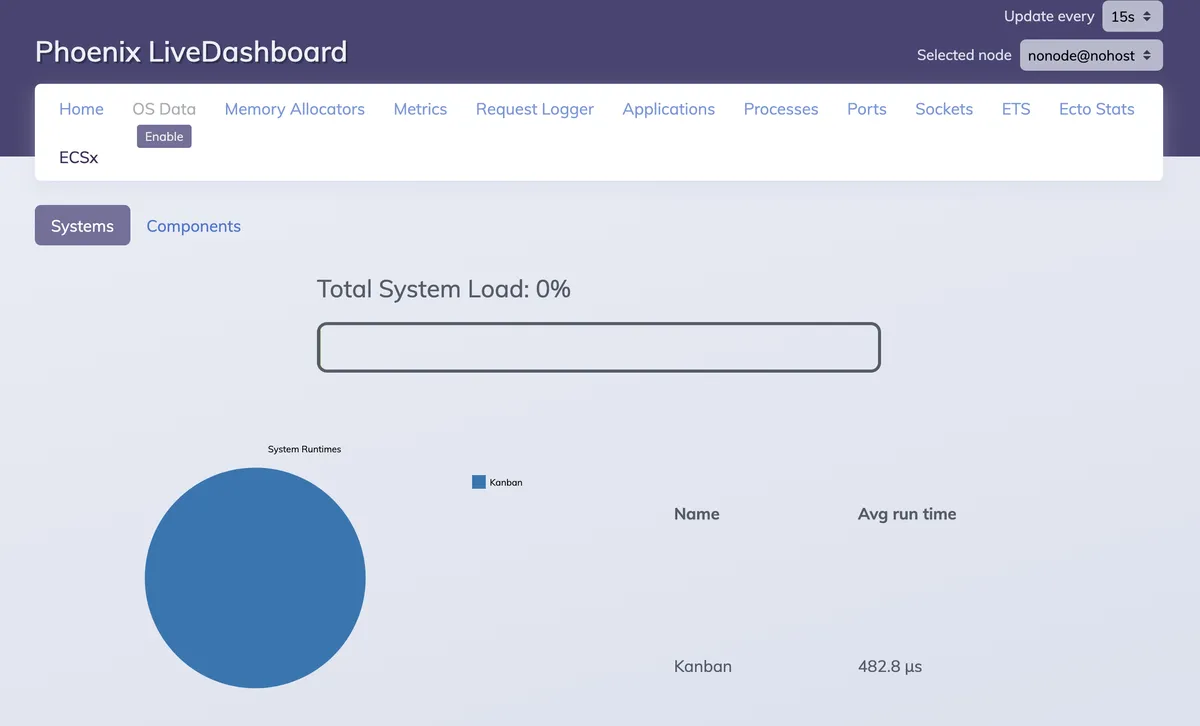
Task: Open the ECSx dashboard tab
Action: [x=78, y=157]
